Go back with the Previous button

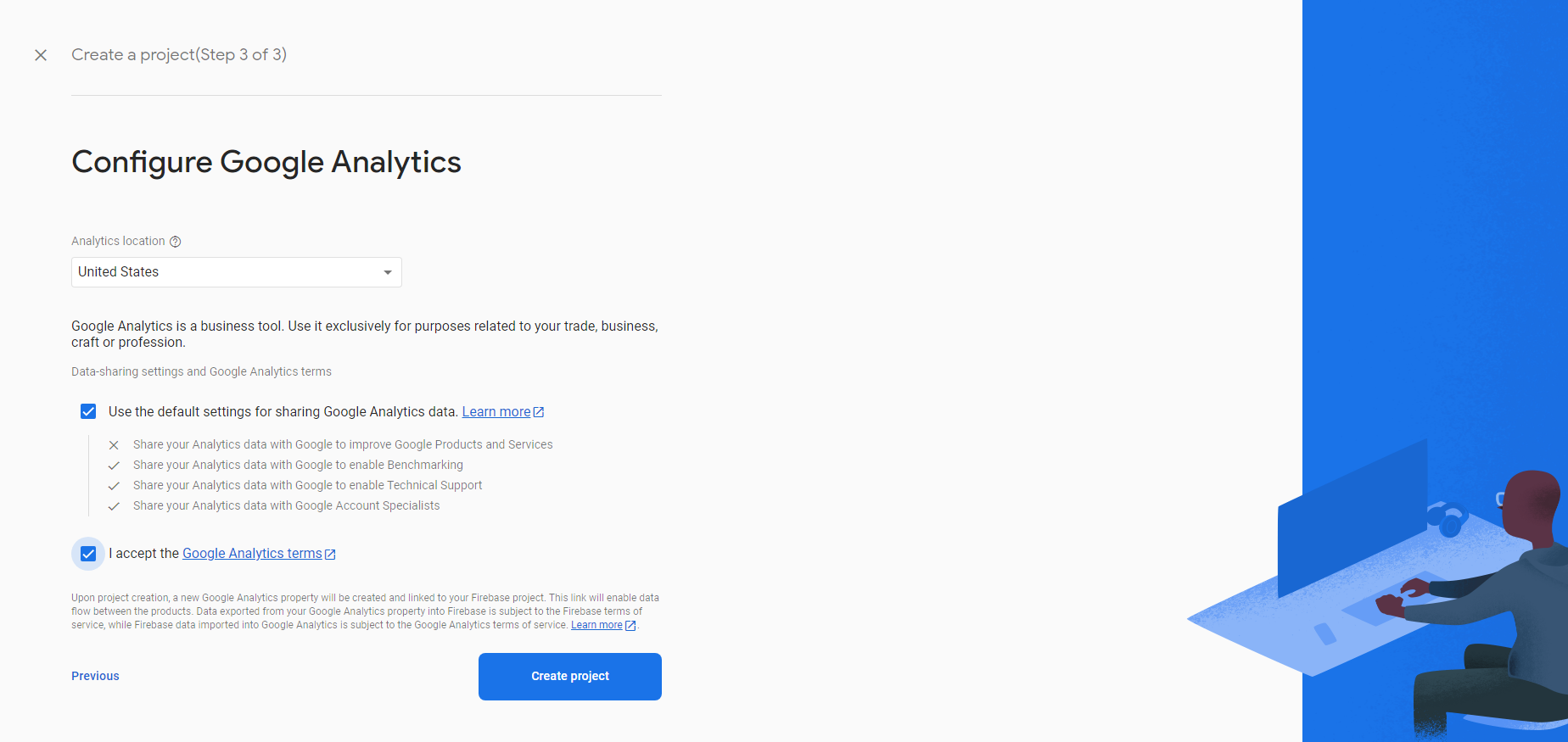point(95,676)
